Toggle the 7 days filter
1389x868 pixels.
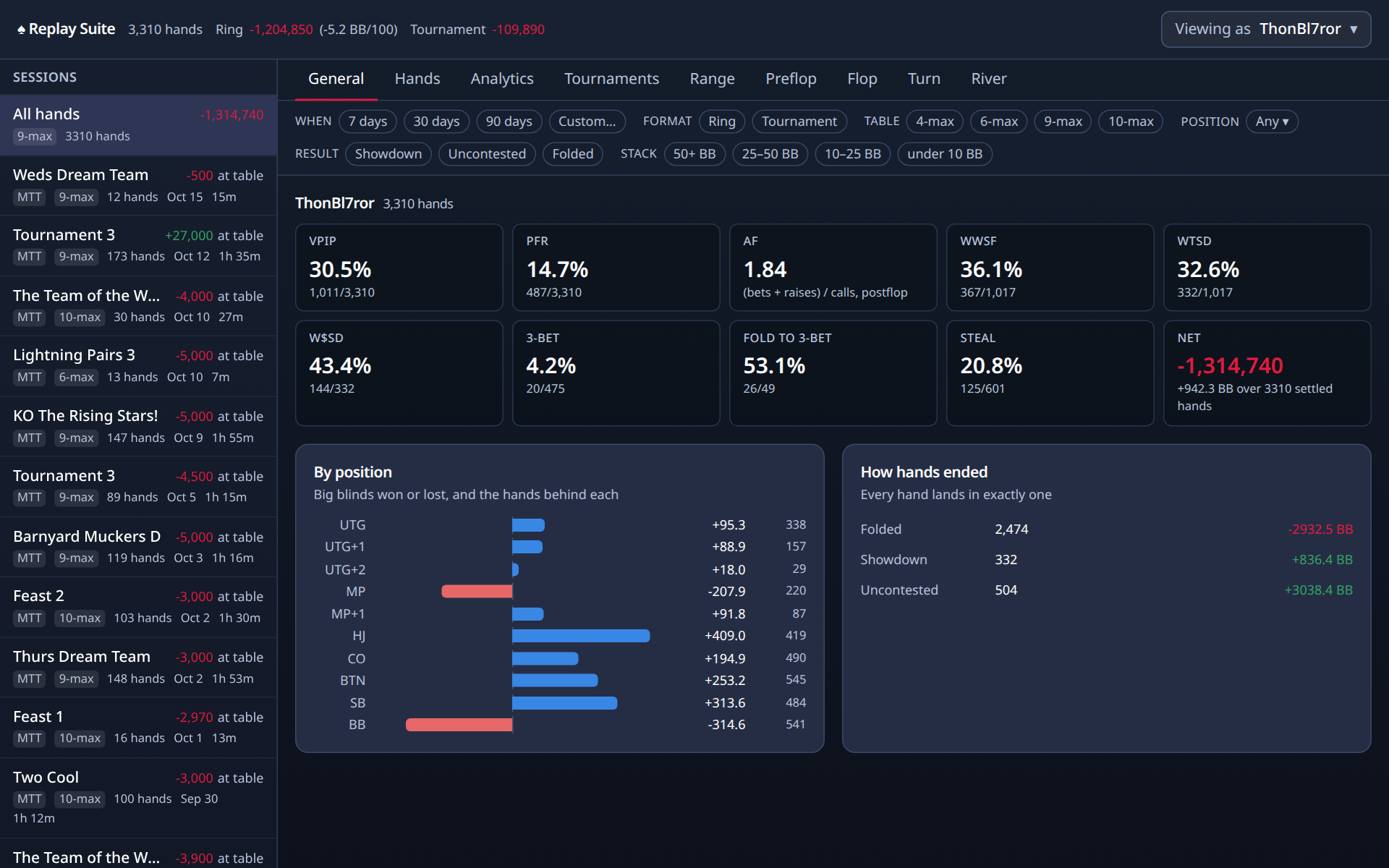(368, 122)
